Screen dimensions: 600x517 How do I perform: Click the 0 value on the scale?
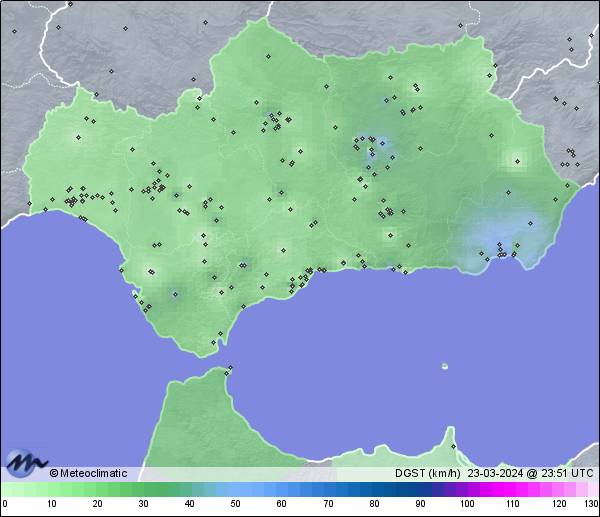[5, 504]
